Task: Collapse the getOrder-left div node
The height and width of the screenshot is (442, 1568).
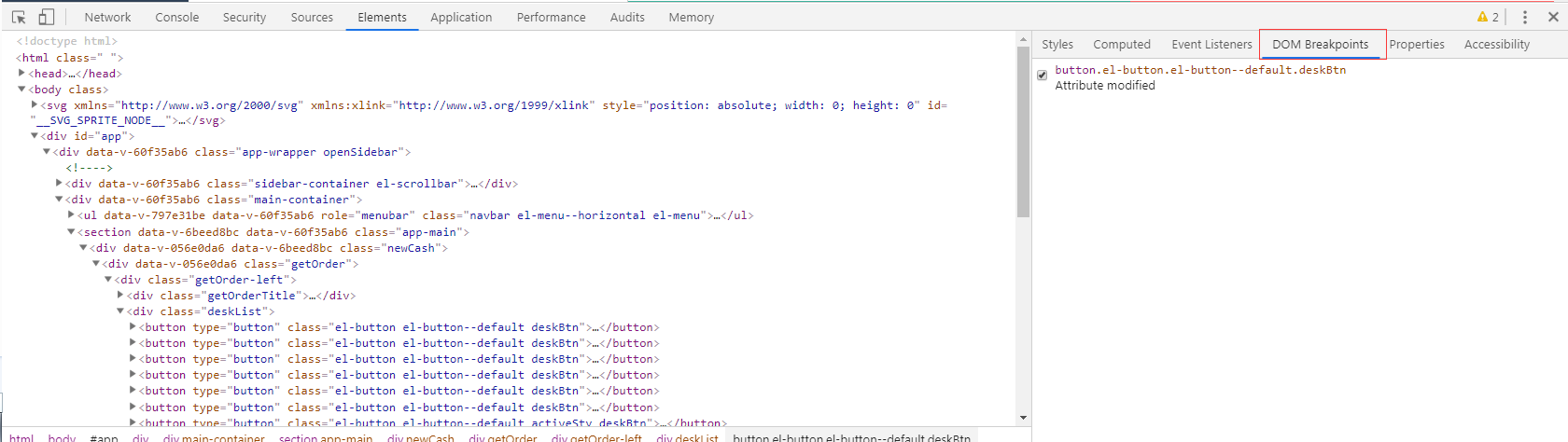Action: point(108,279)
